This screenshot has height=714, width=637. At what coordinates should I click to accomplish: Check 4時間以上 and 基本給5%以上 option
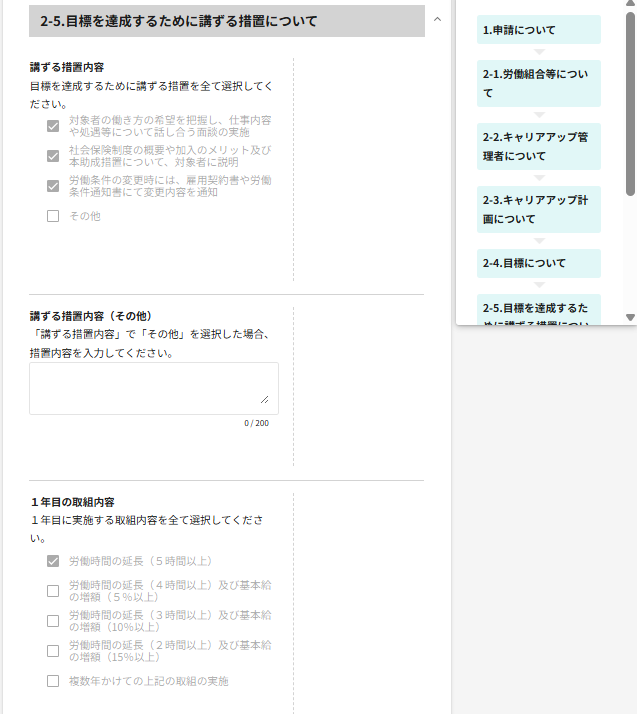pyautogui.click(x=53, y=591)
